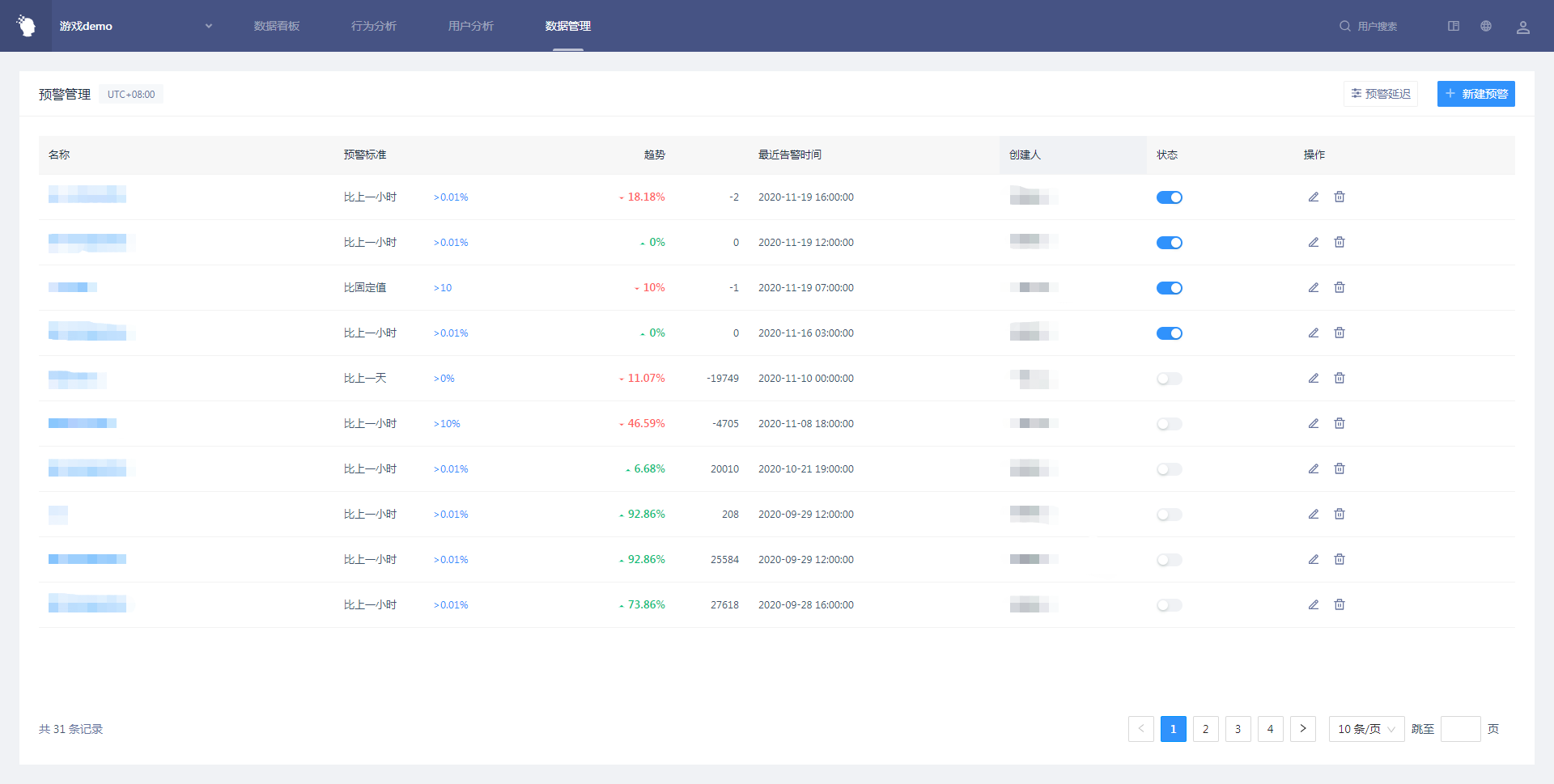Open the 用户分析 menu

pyautogui.click(x=471, y=26)
